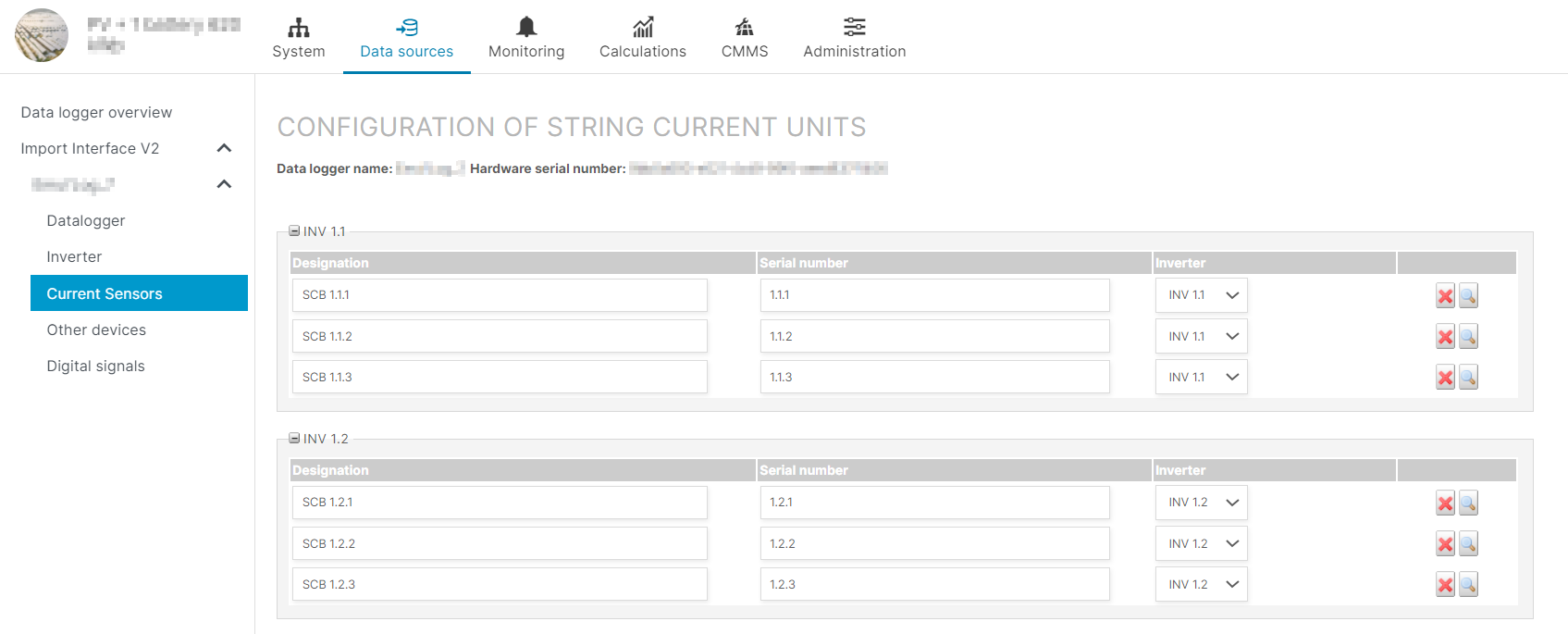Select Current Sensors menu item
This screenshot has height=634, width=1568.
(x=139, y=293)
